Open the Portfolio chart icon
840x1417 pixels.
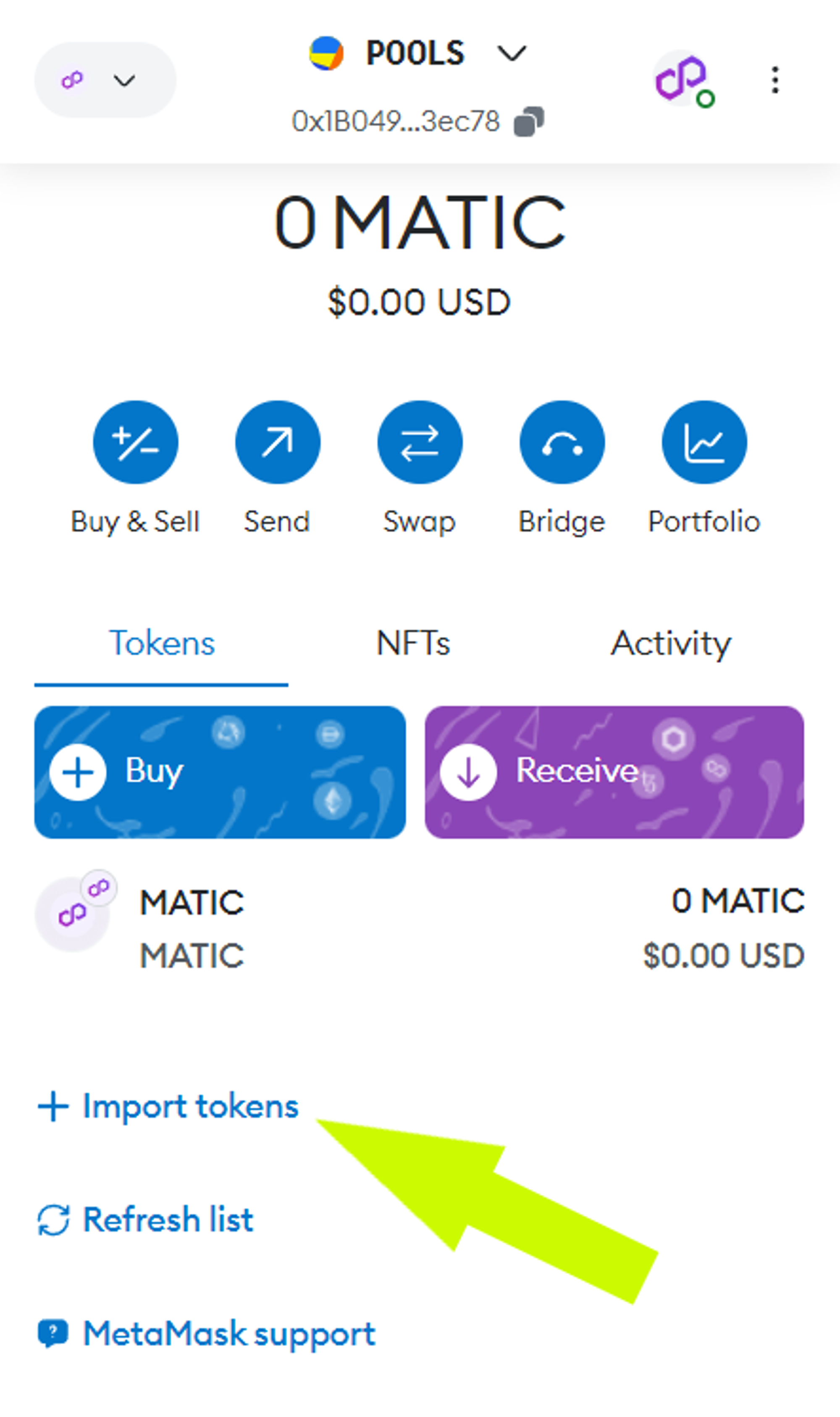coord(704,442)
